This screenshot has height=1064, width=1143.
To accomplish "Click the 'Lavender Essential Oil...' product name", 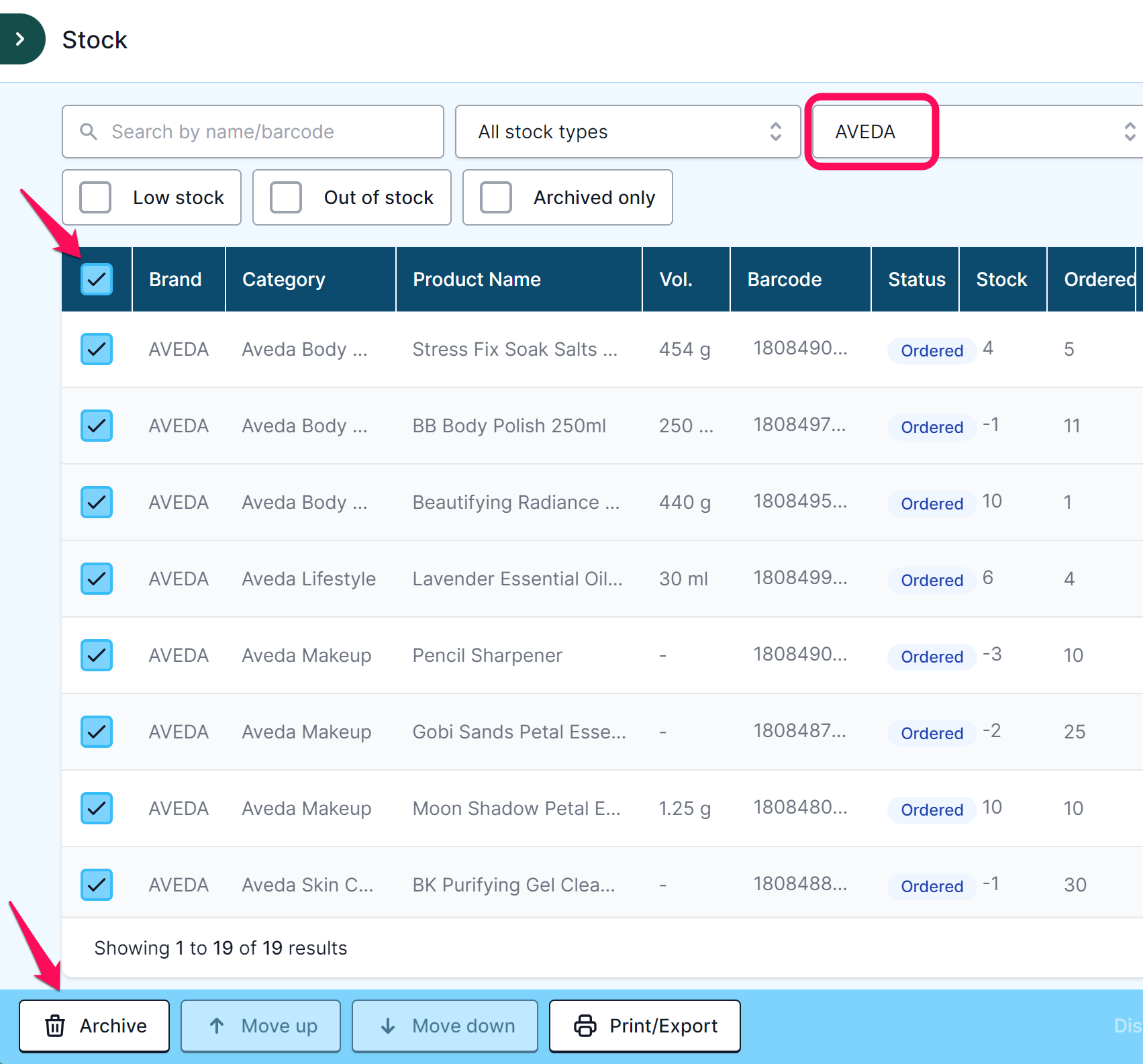I will [x=517, y=579].
